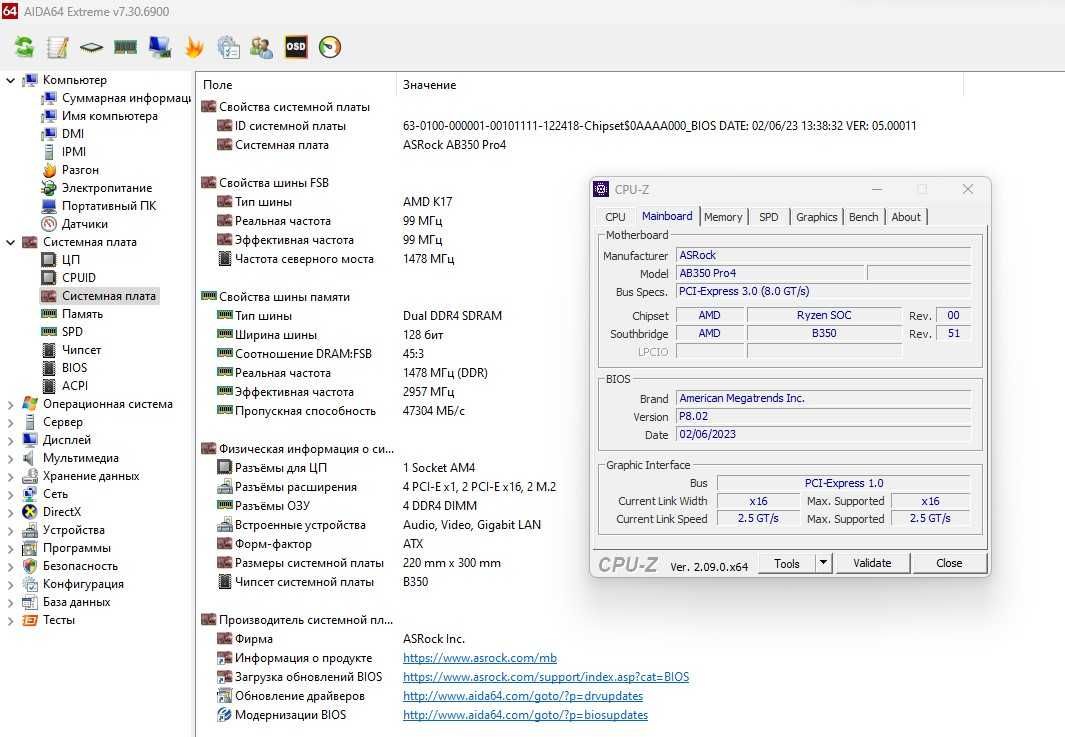Open the OSD panel toolbar icon
This screenshot has height=737, width=1065.
tap(295, 47)
